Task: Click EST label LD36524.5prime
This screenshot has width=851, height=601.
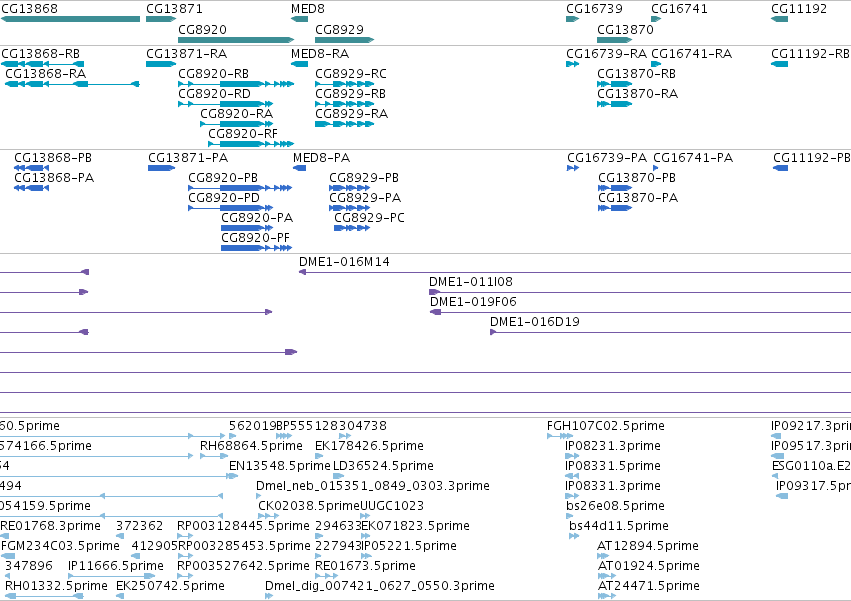Action: pos(383,466)
